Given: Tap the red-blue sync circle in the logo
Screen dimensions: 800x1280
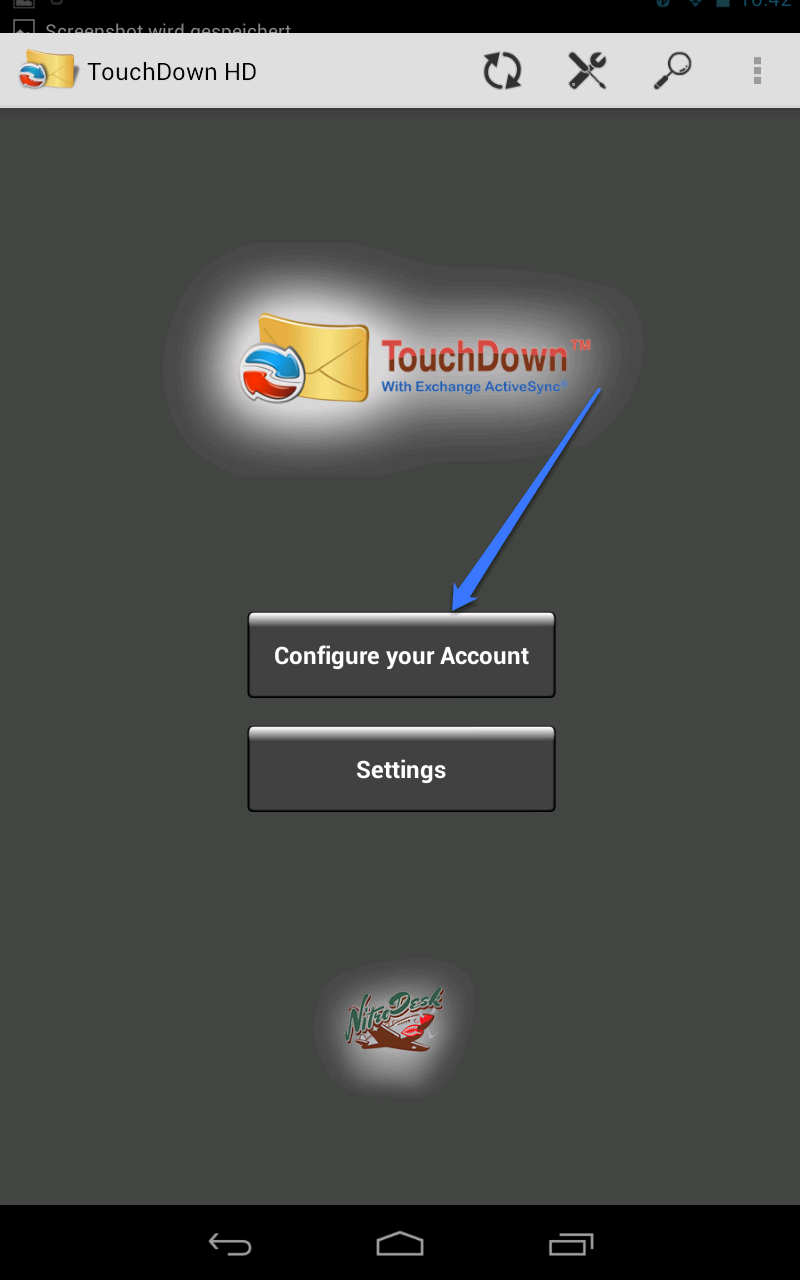Looking at the screenshot, I should pyautogui.click(x=271, y=372).
